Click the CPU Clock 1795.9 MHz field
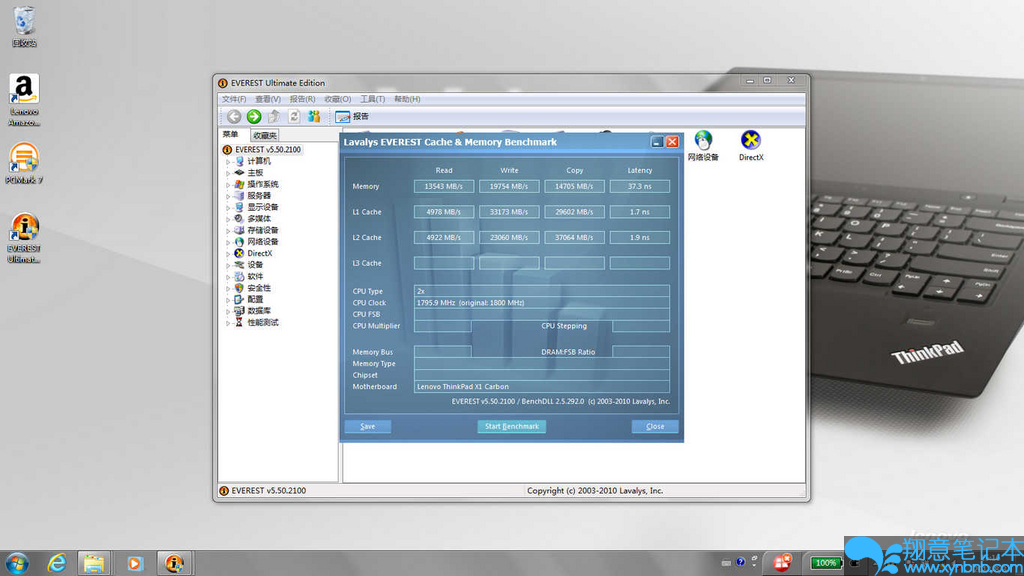The height and width of the screenshot is (576, 1024). (x=541, y=303)
